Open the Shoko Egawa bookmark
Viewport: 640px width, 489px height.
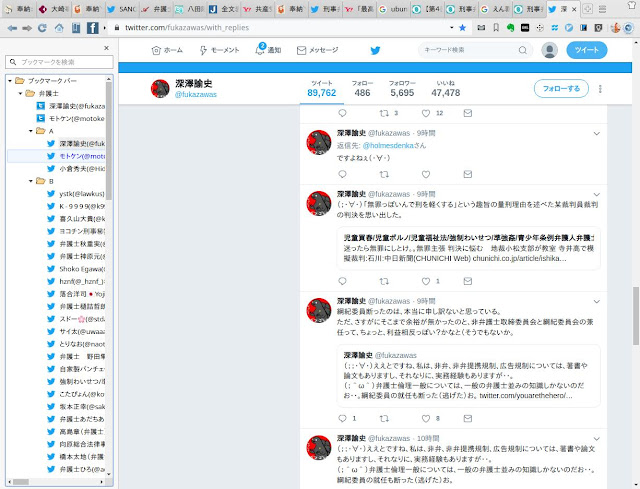(x=77, y=269)
